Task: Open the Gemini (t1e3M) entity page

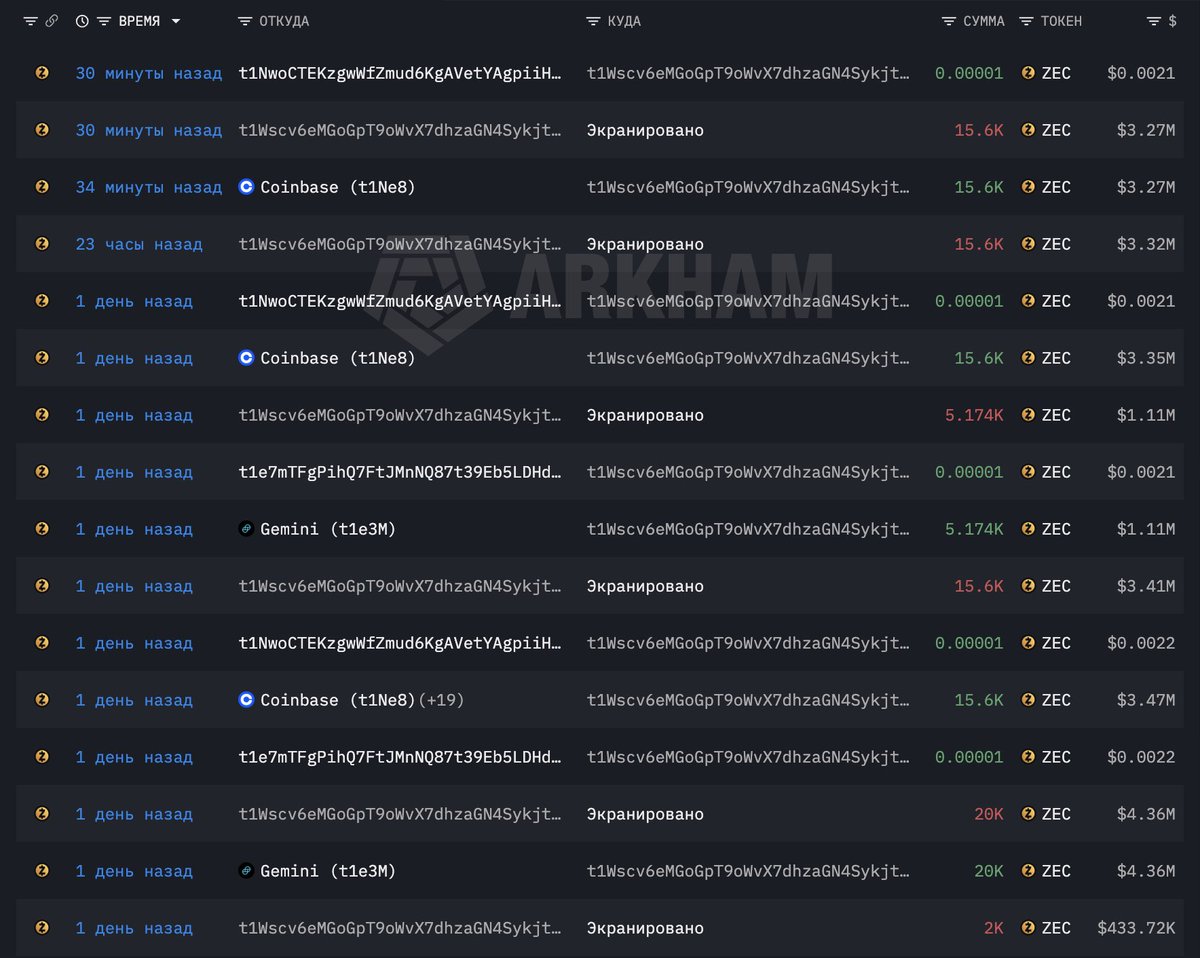Action: tap(316, 529)
